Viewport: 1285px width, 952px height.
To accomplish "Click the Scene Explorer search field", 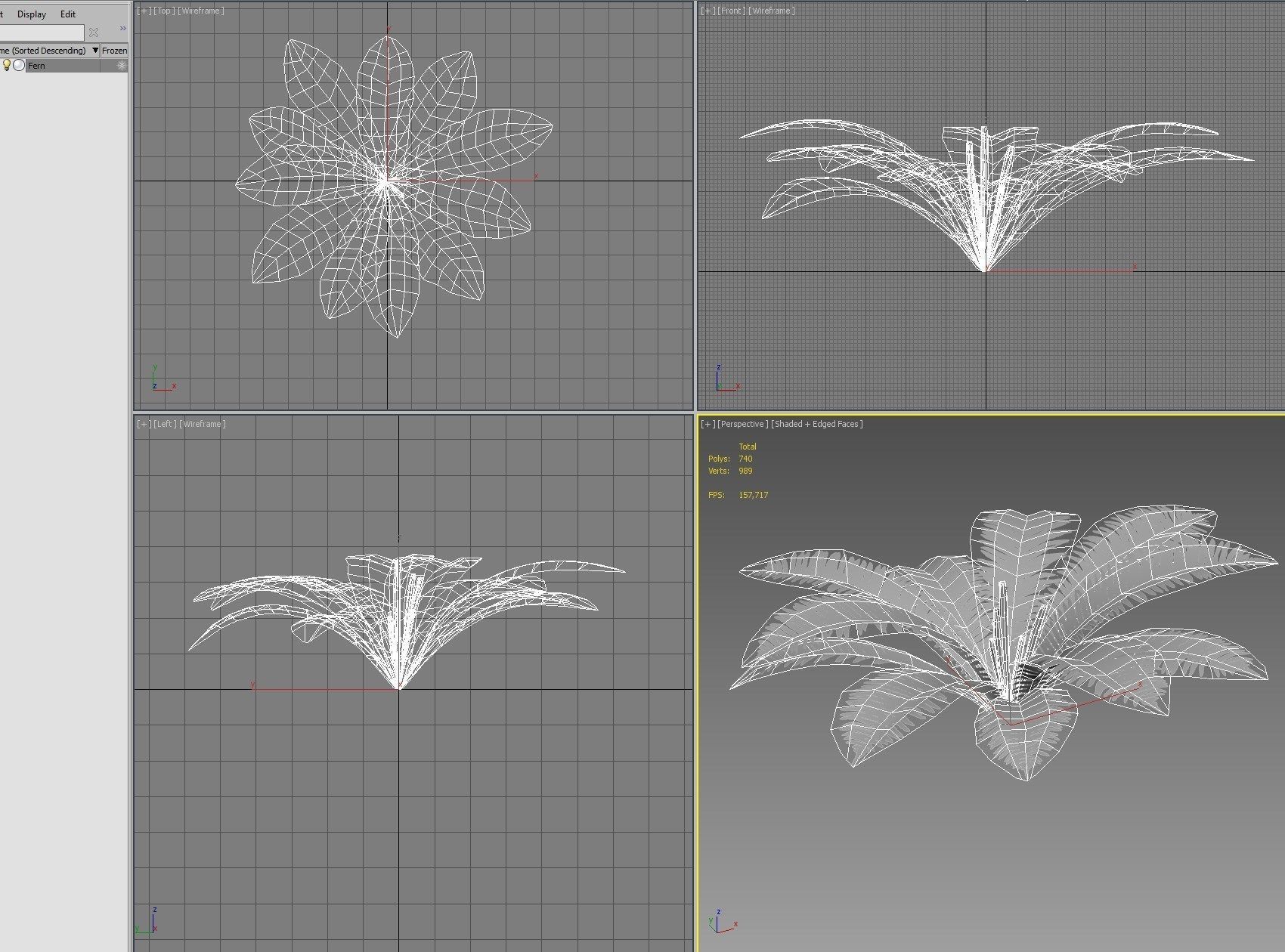I will click(42, 32).
